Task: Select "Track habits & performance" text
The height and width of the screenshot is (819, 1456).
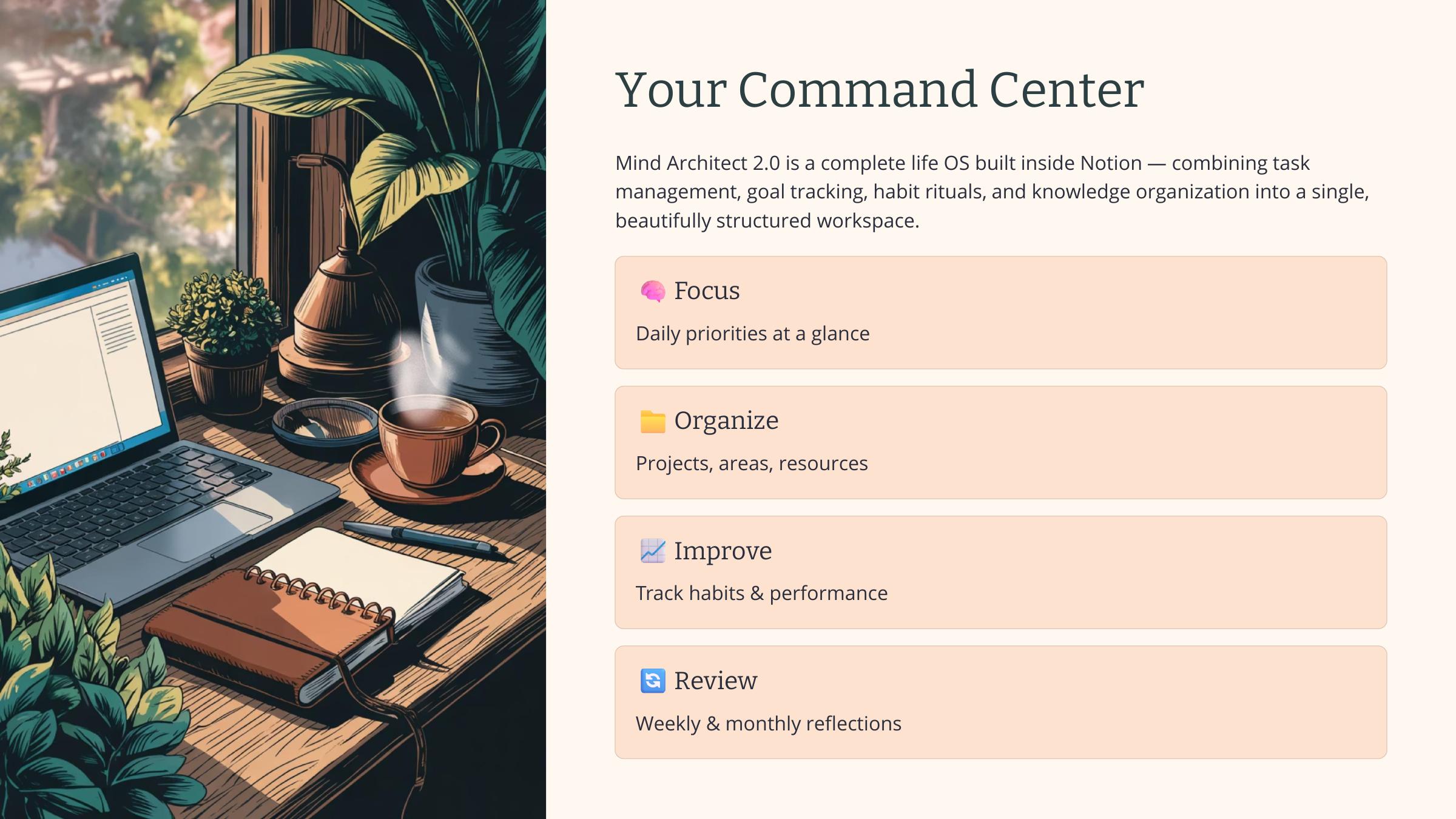Action: click(x=761, y=593)
